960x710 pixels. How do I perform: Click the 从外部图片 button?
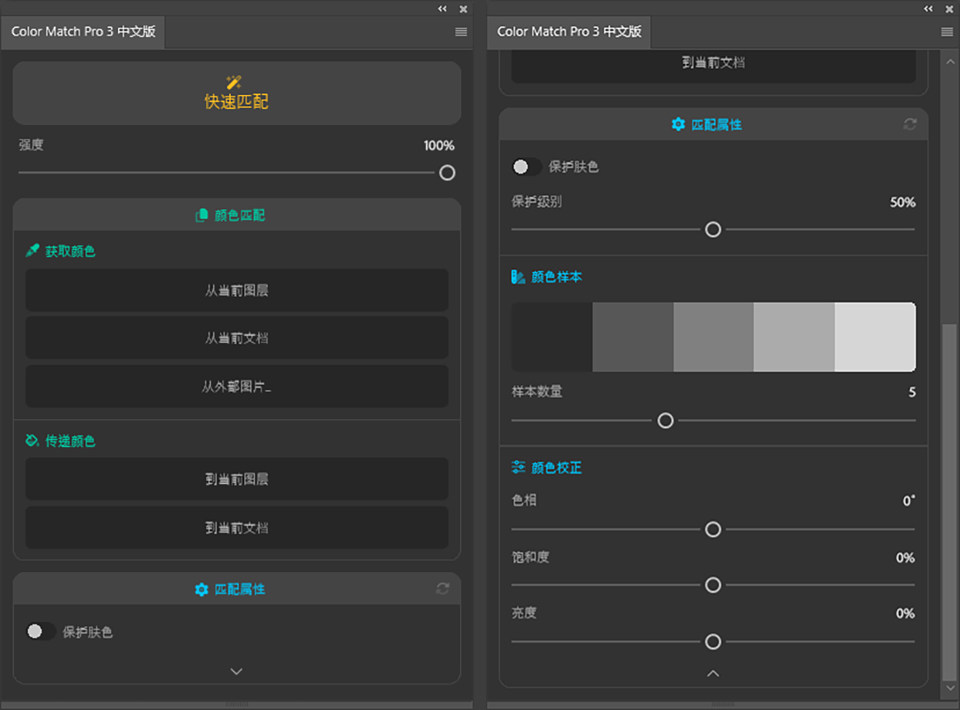pos(237,386)
